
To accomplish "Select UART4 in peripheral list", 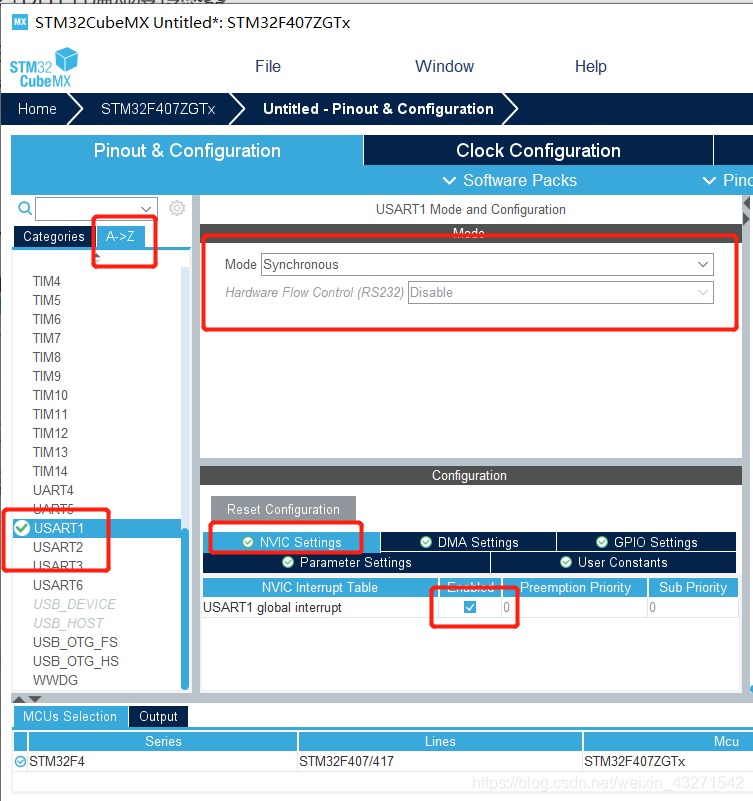I will [x=53, y=490].
